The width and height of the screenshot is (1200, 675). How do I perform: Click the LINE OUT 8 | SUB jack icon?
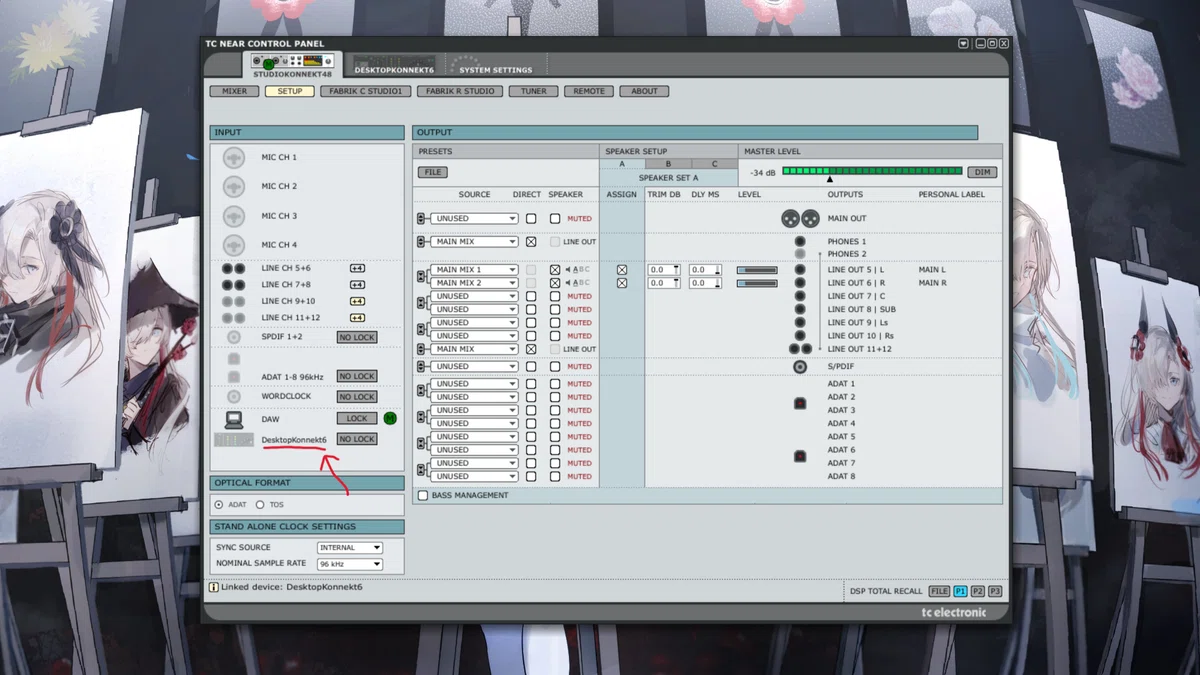pyautogui.click(x=800, y=309)
